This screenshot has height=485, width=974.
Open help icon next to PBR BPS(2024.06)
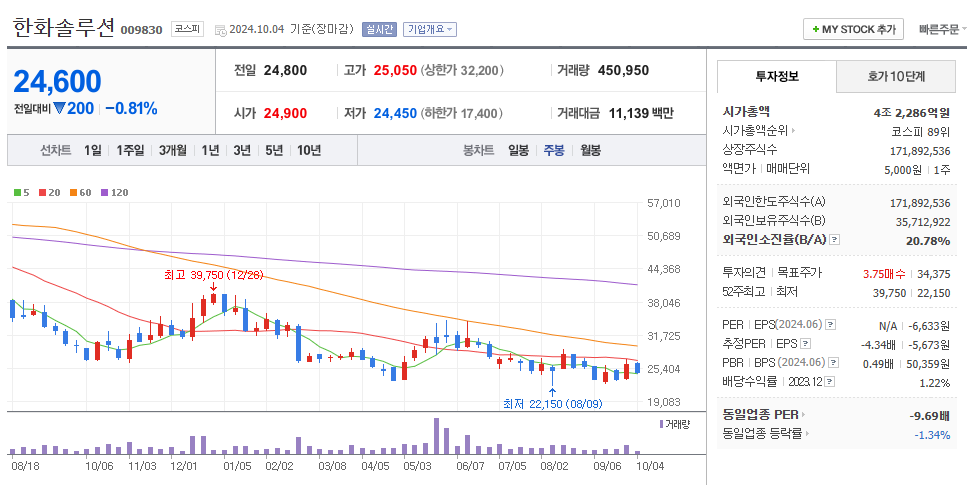click(834, 362)
